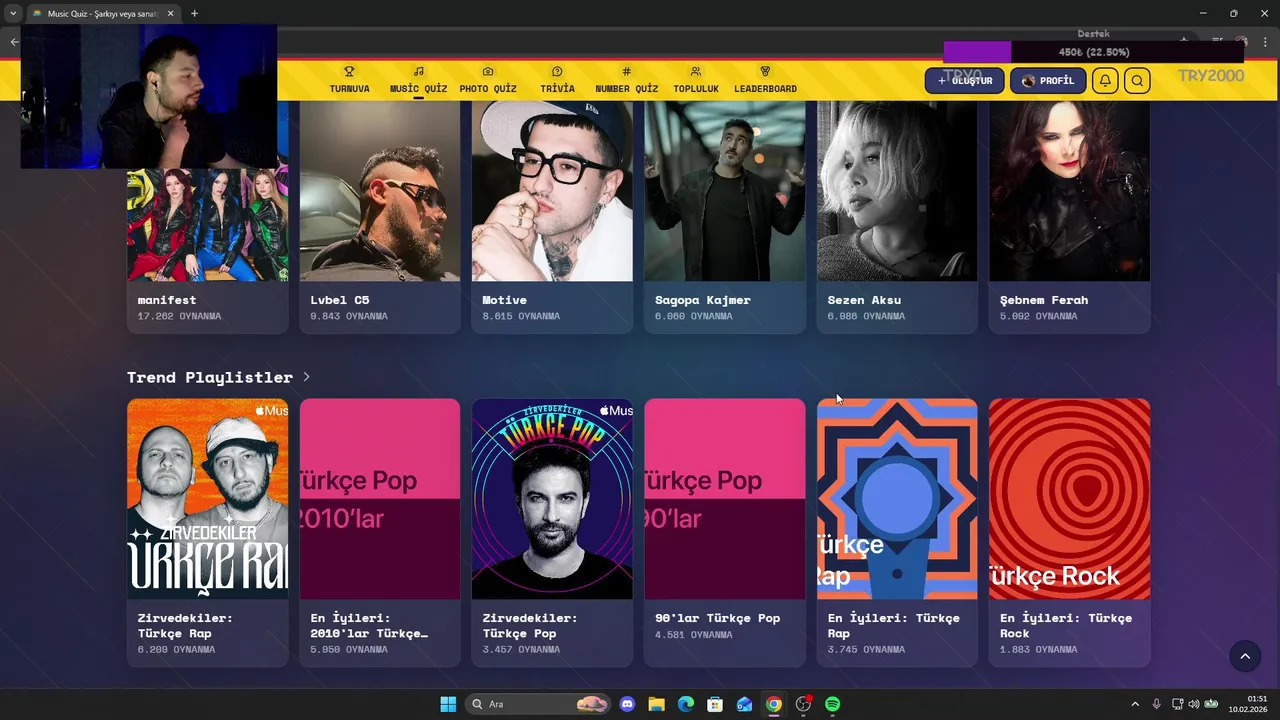Open the network tray icon
The image size is (1280, 720).
1177,704
